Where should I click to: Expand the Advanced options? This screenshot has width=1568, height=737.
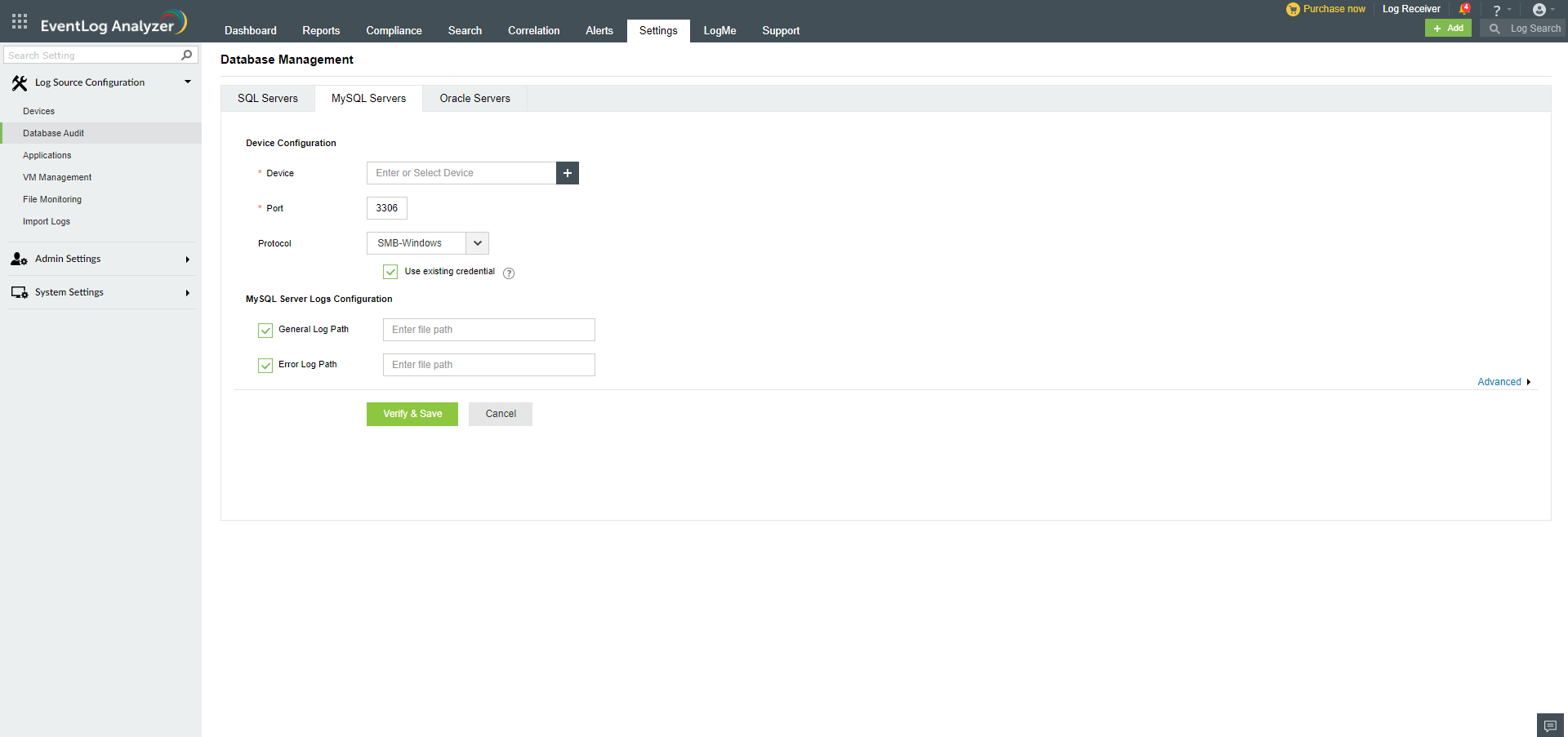coord(1503,382)
